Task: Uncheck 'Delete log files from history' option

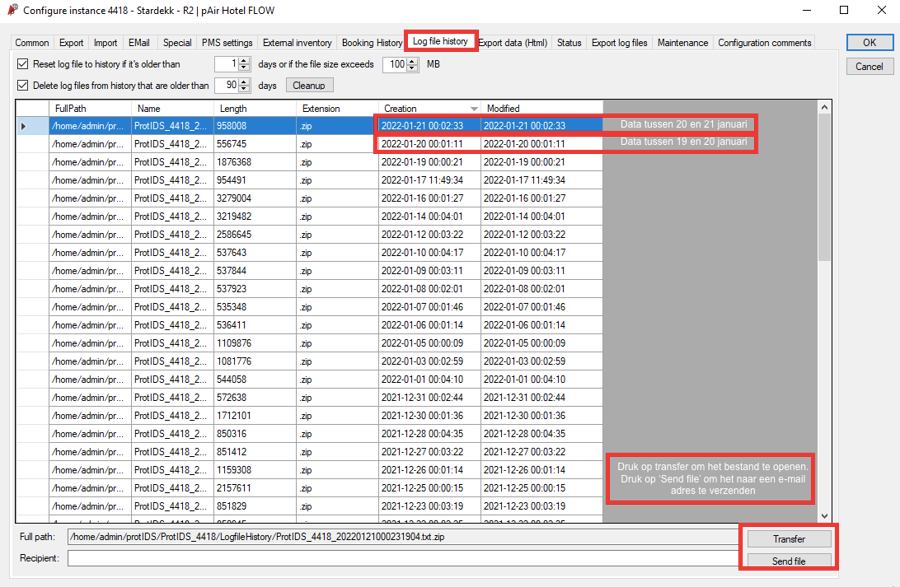Action: coord(22,85)
